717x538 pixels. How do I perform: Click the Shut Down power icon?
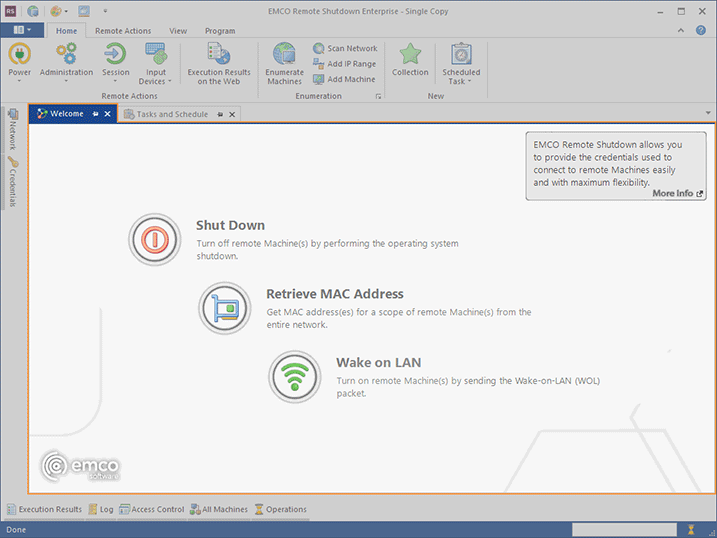154,240
